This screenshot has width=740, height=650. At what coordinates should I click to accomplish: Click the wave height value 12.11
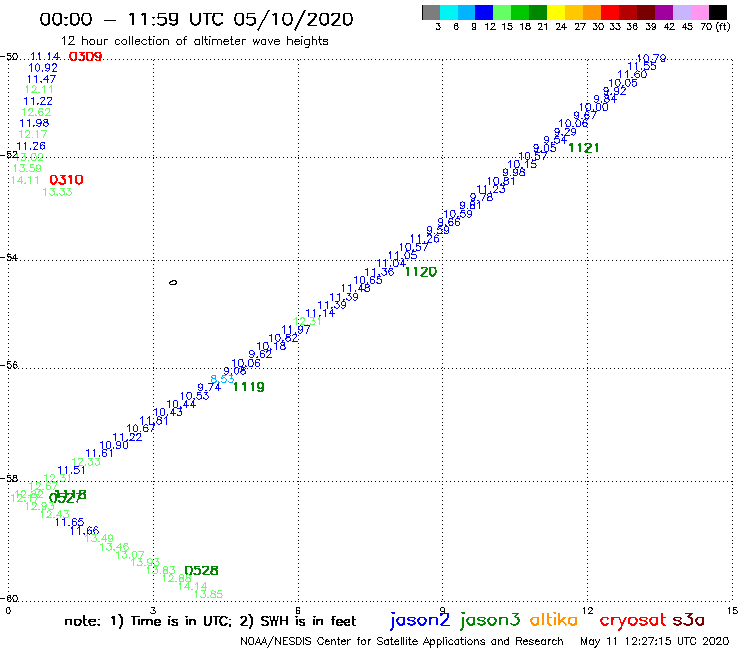[x=39, y=89]
